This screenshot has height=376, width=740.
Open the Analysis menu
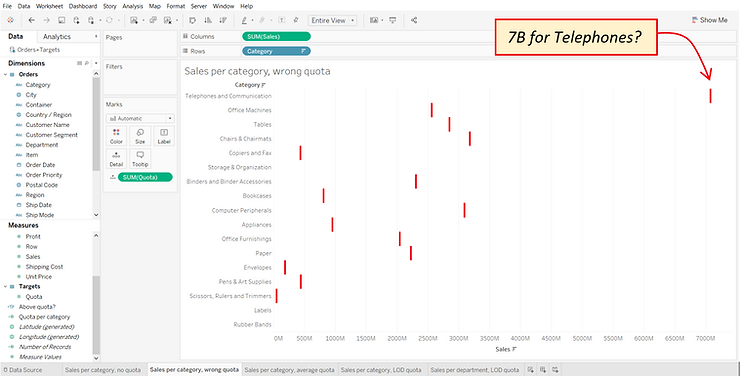pyautogui.click(x=133, y=6)
